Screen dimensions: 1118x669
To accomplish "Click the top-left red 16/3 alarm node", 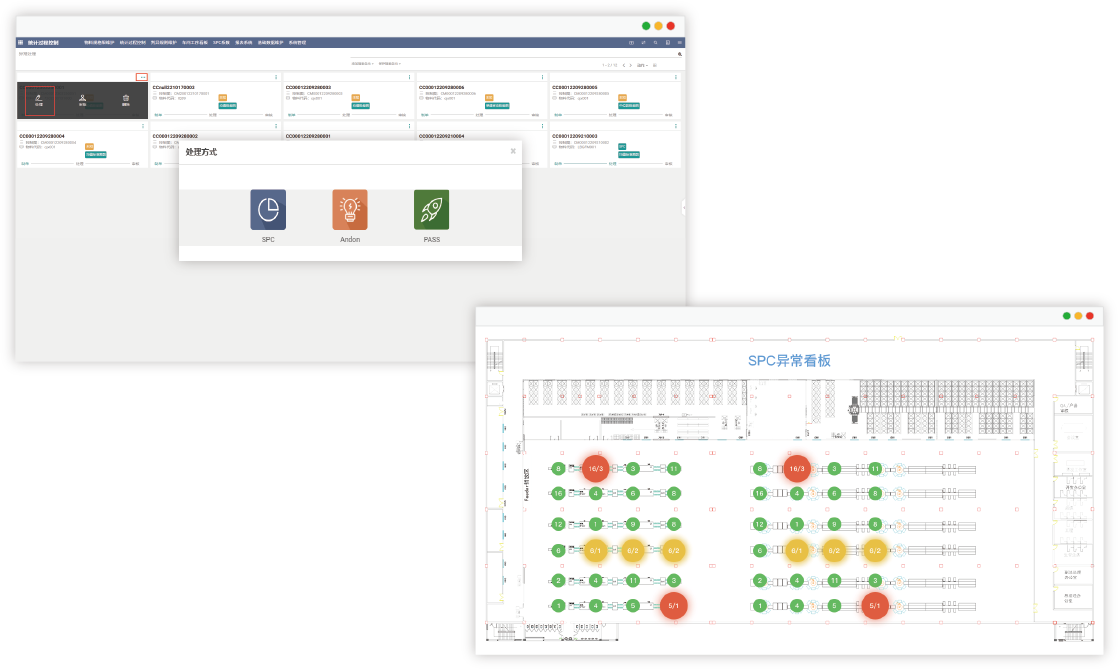I will pos(595,468).
